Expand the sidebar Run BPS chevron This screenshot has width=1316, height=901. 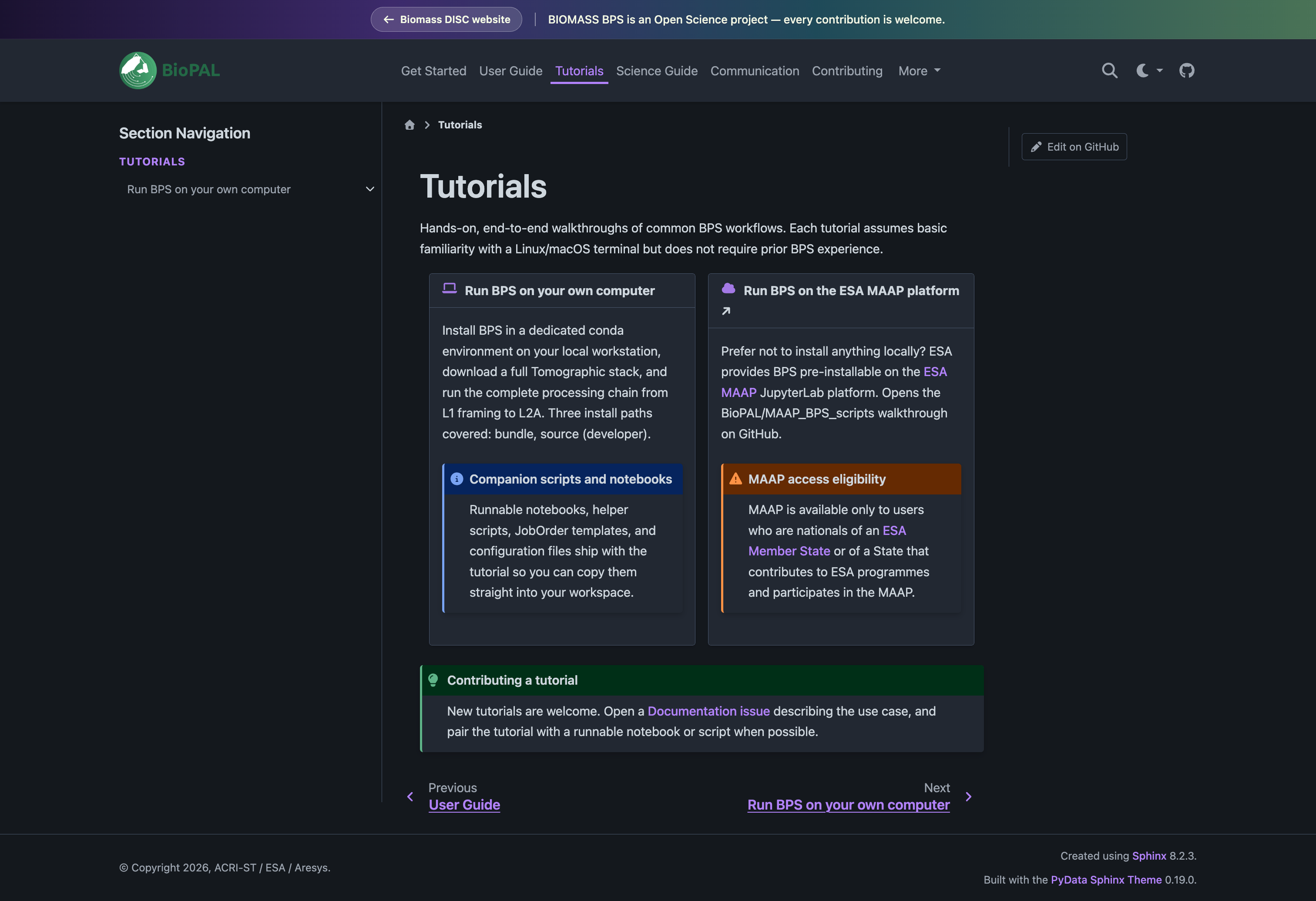pyautogui.click(x=370, y=189)
